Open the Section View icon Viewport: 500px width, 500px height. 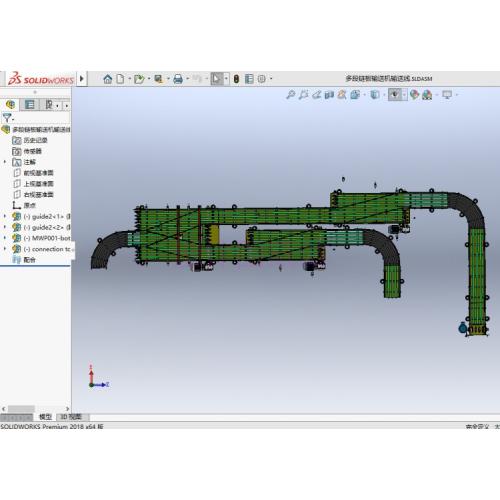tap(329, 95)
